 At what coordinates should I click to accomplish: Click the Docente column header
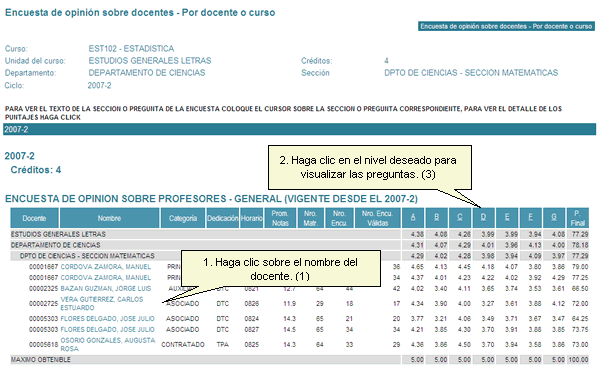(34, 218)
